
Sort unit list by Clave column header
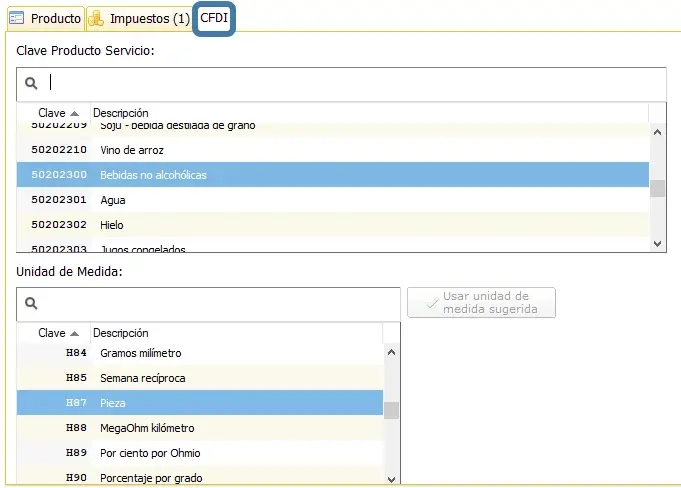[54, 333]
